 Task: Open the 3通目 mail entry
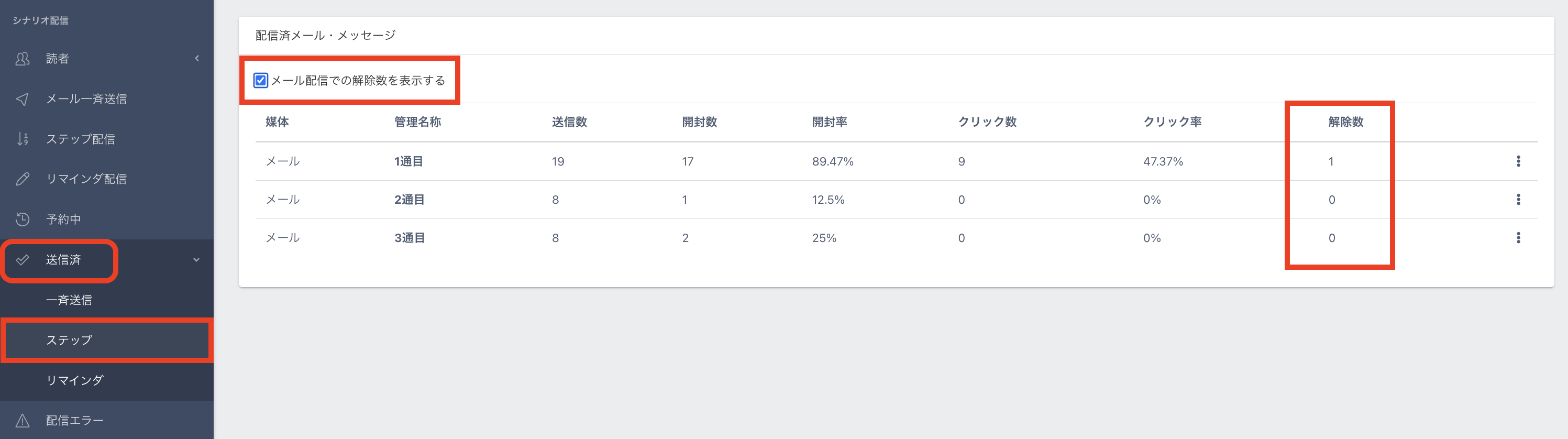tap(409, 238)
